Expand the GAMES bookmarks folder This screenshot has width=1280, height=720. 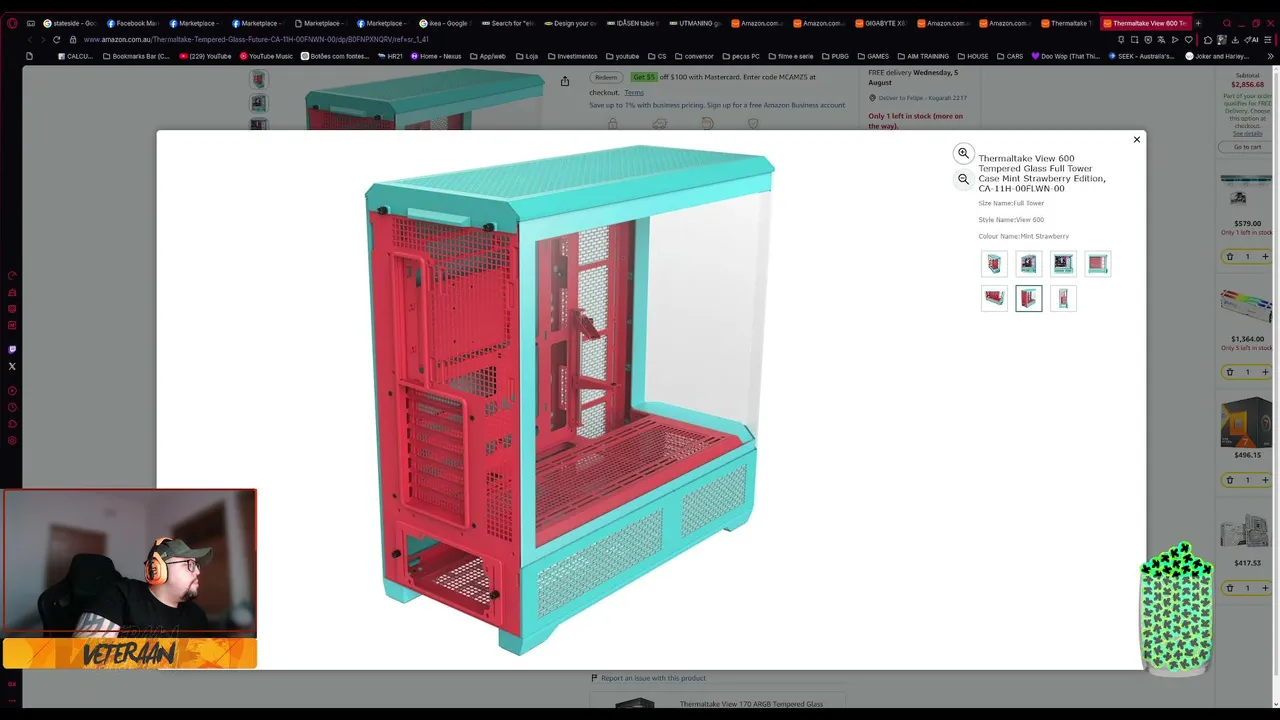click(873, 56)
